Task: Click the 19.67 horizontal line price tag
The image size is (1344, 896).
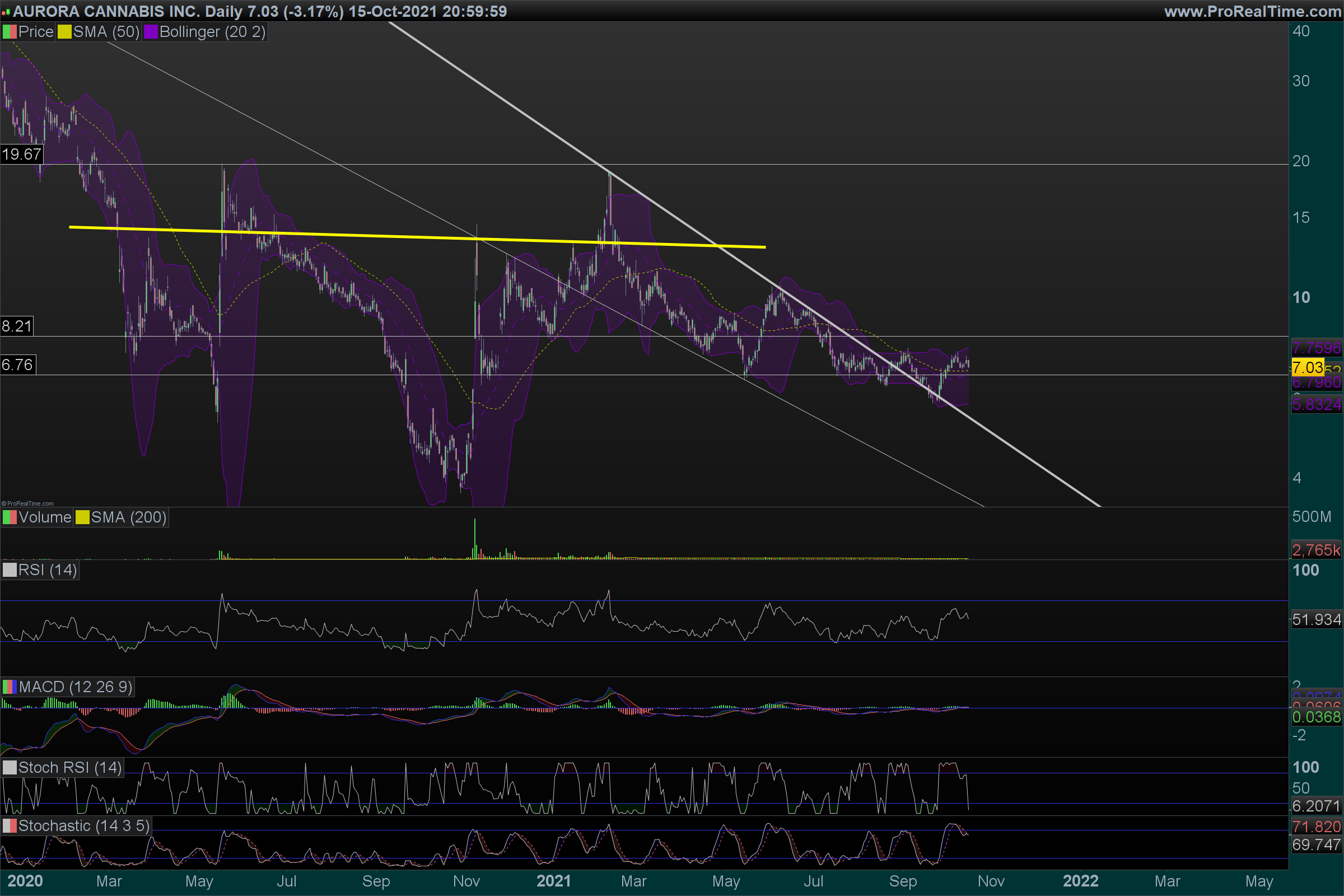Action: pos(21,155)
